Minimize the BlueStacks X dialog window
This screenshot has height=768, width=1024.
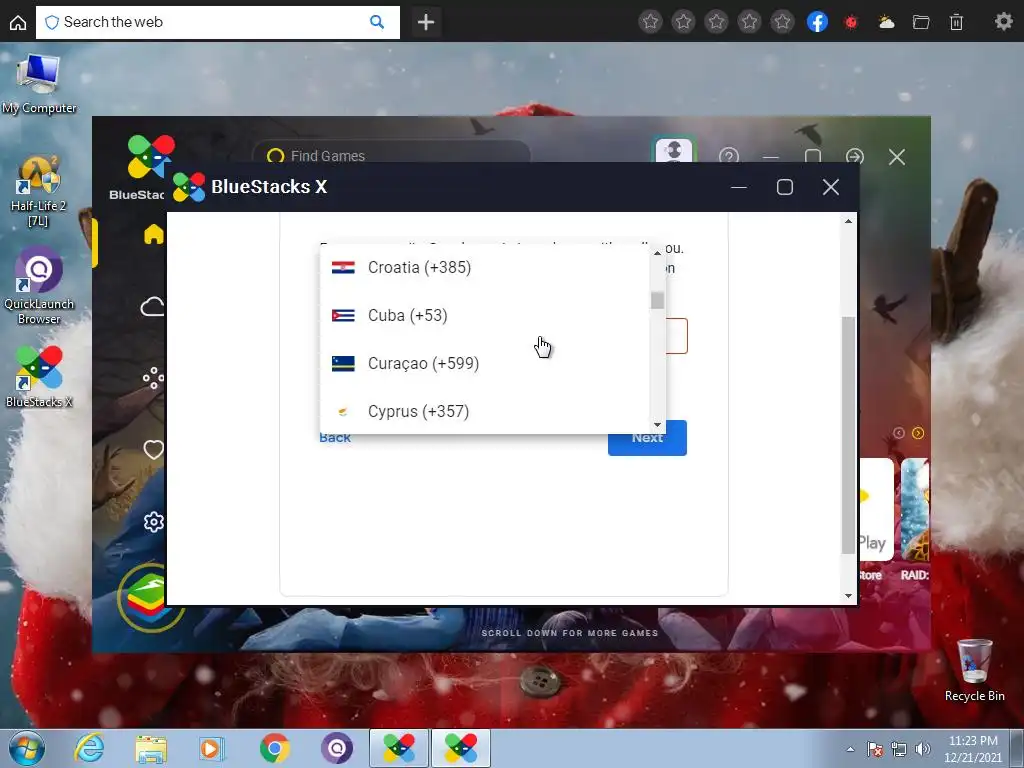coord(739,187)
